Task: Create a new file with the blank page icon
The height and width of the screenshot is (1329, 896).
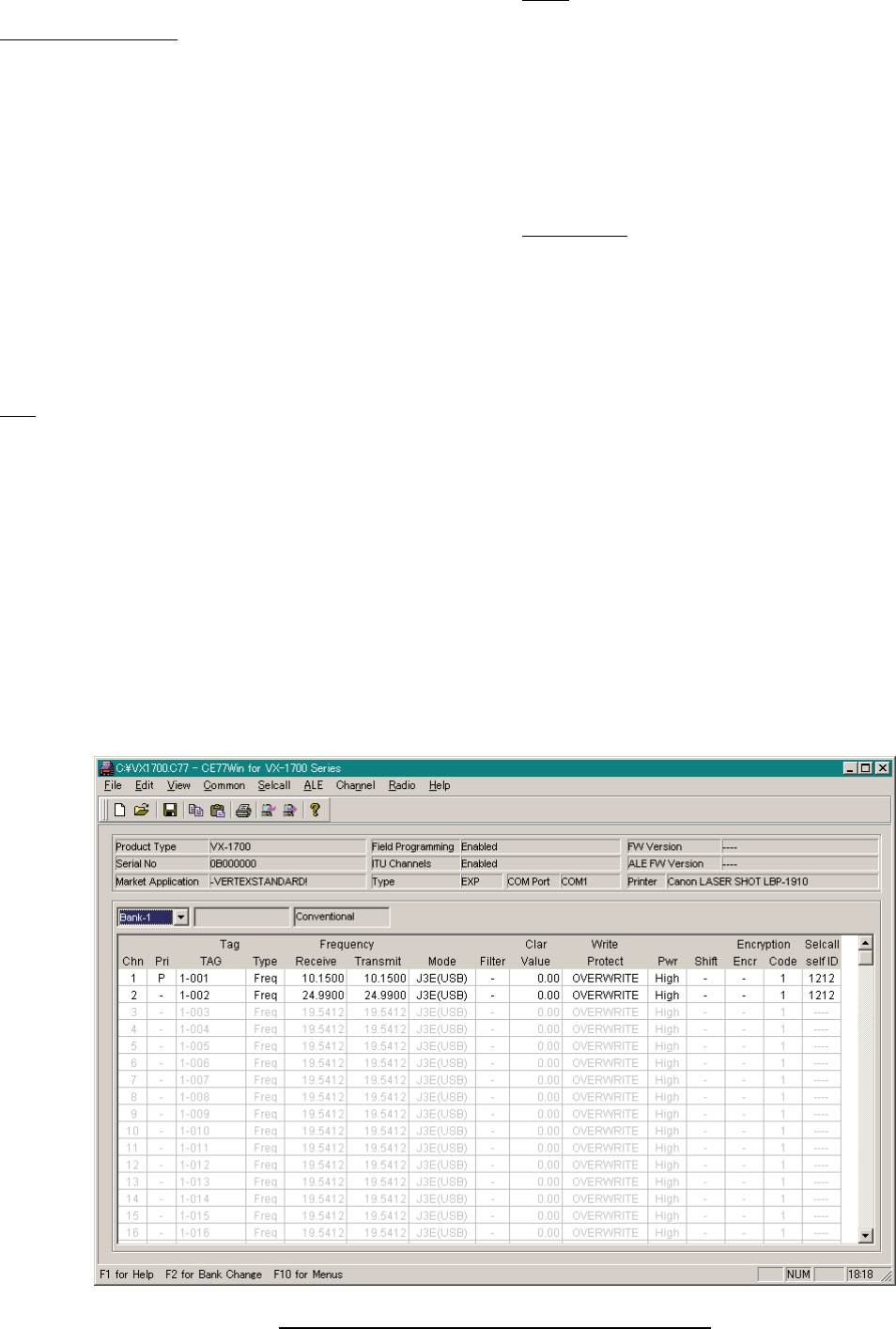Action: (119, 810)
